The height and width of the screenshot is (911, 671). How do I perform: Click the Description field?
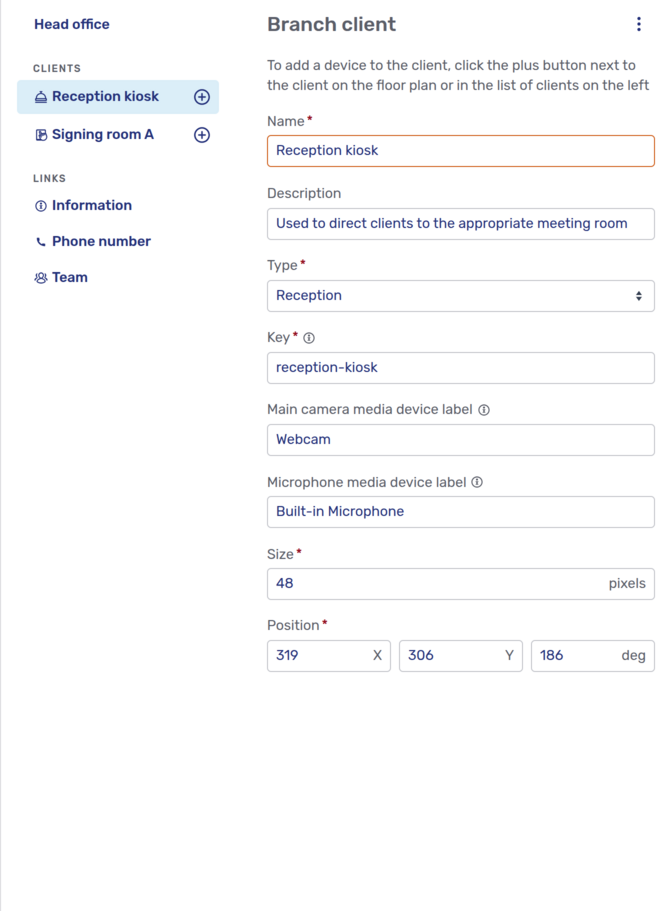460,223
